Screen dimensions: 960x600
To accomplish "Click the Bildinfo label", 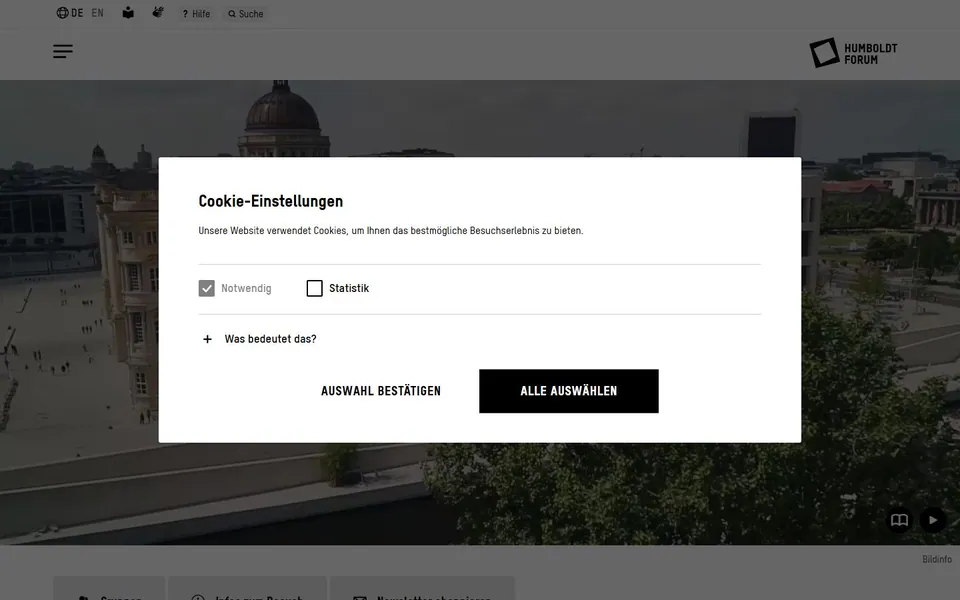I will (937, 560).
